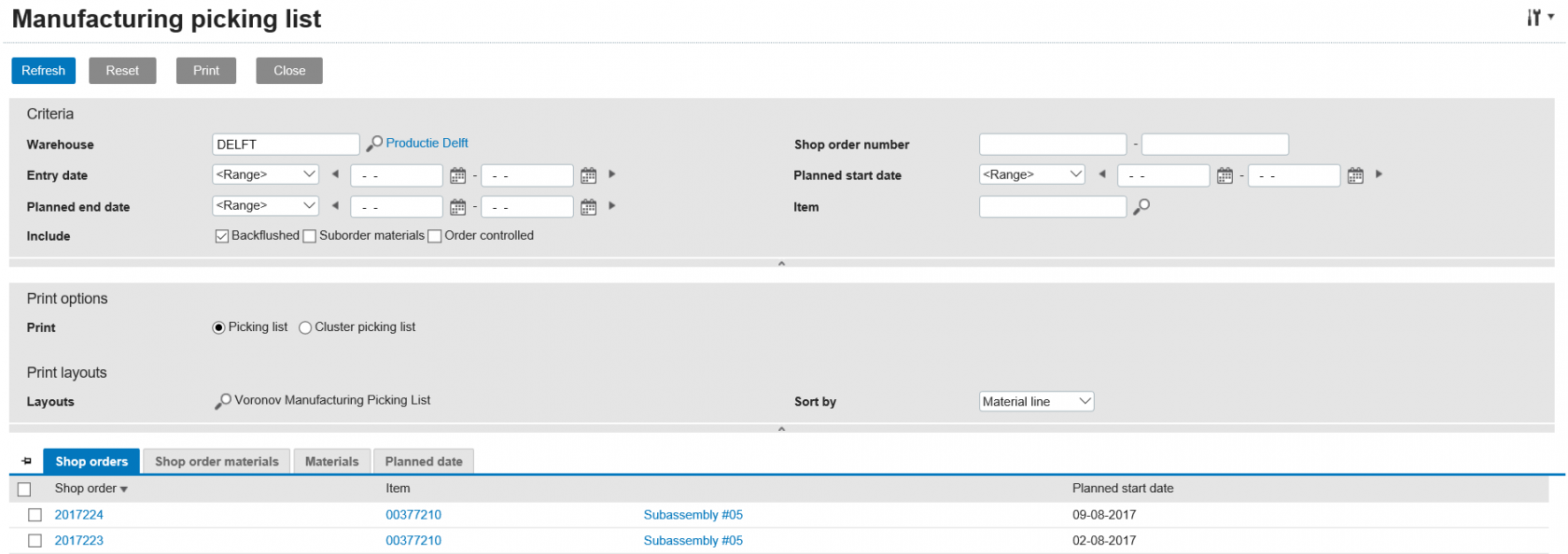Viewport: 1568px width, 554px height.
Task: Open the Entry date start calendar picker
Action: 457,175
